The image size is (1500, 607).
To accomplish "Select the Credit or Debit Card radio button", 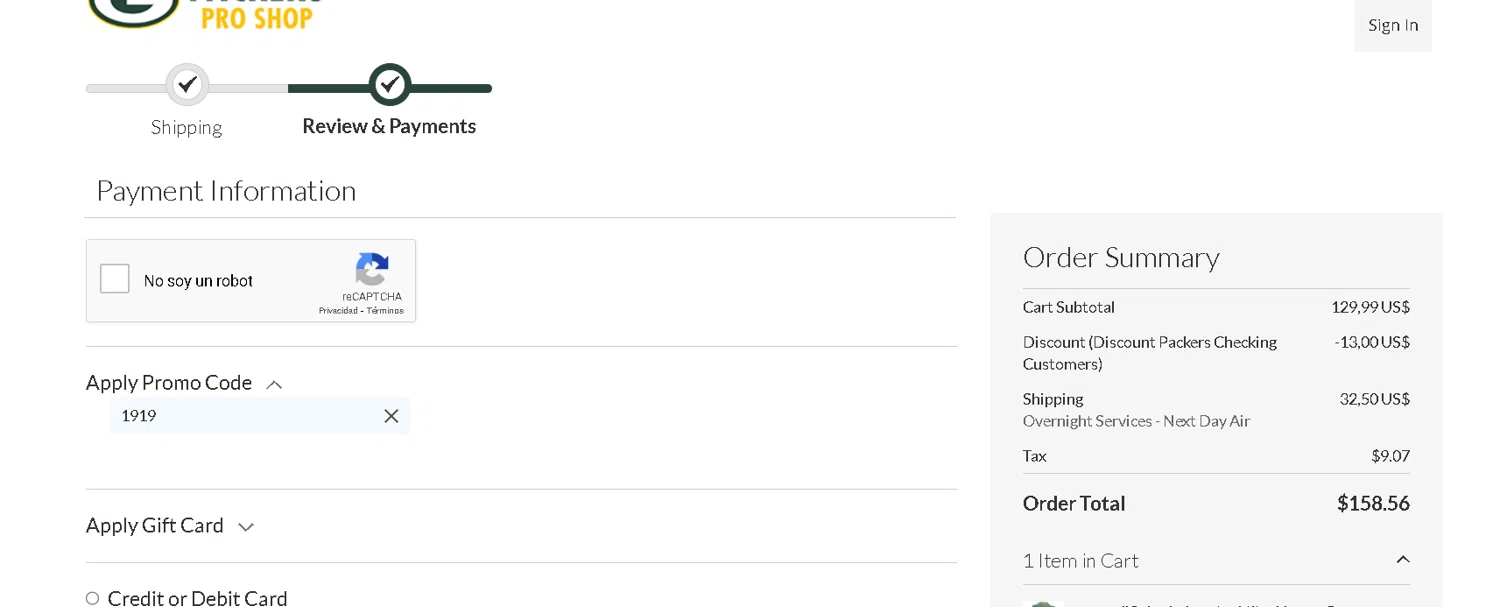I will pyautogui.click(x=92, y=598).
